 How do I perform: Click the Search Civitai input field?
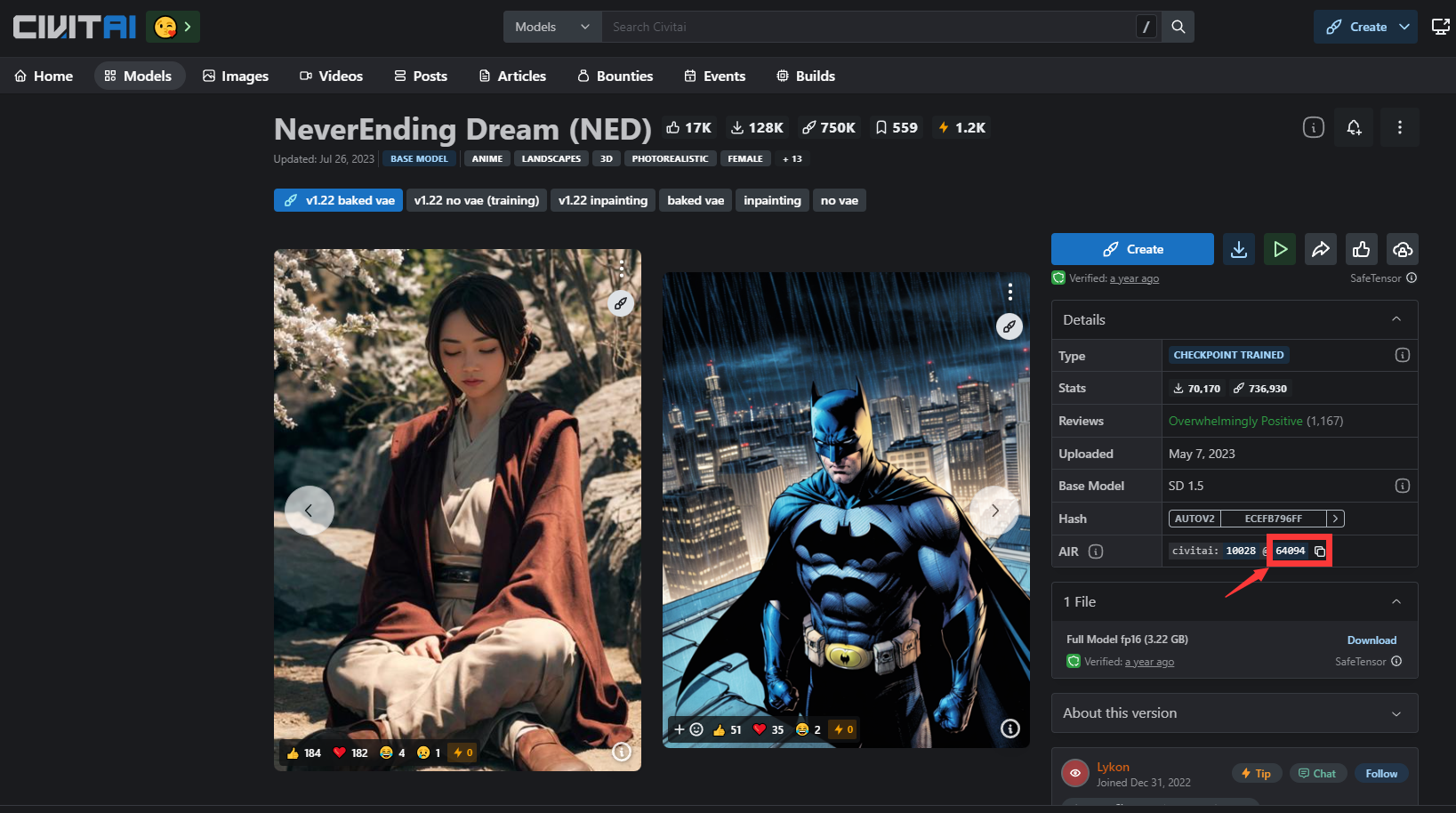pos(867,27)
